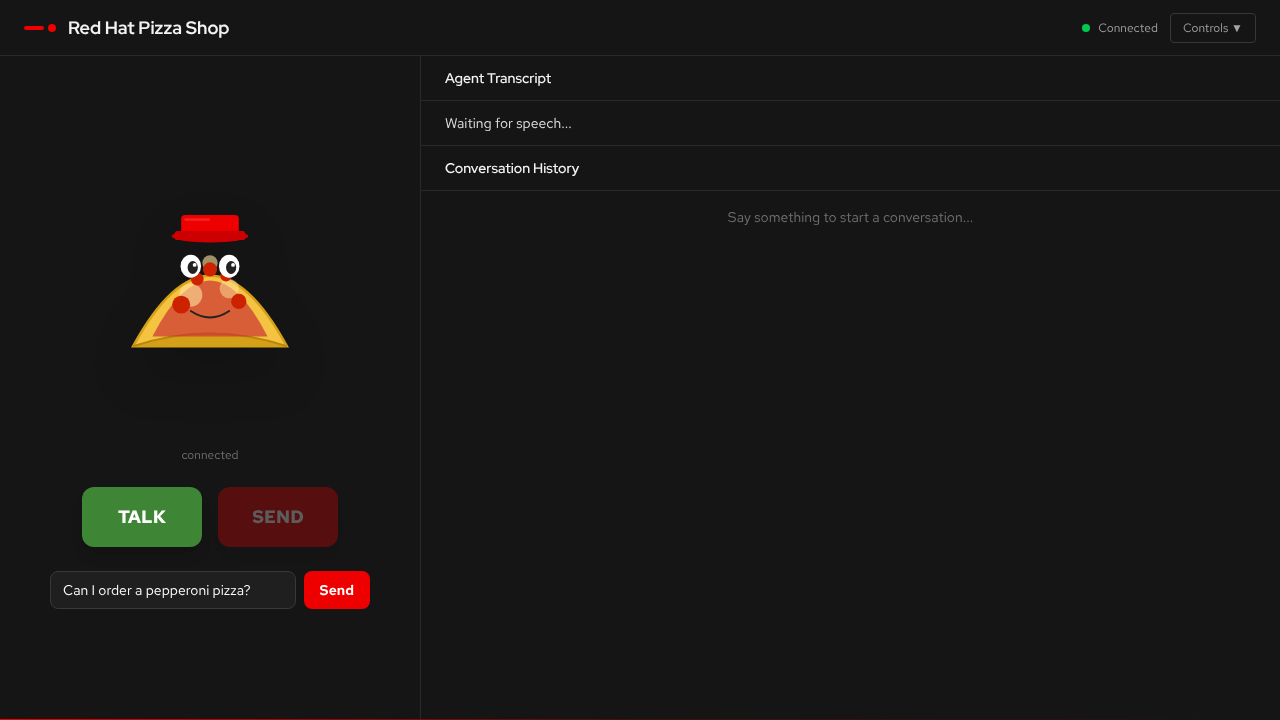This screenshot has width=1280, height=720.
Task: Click the pizza mascot avatar
Action: pos(210,290)
